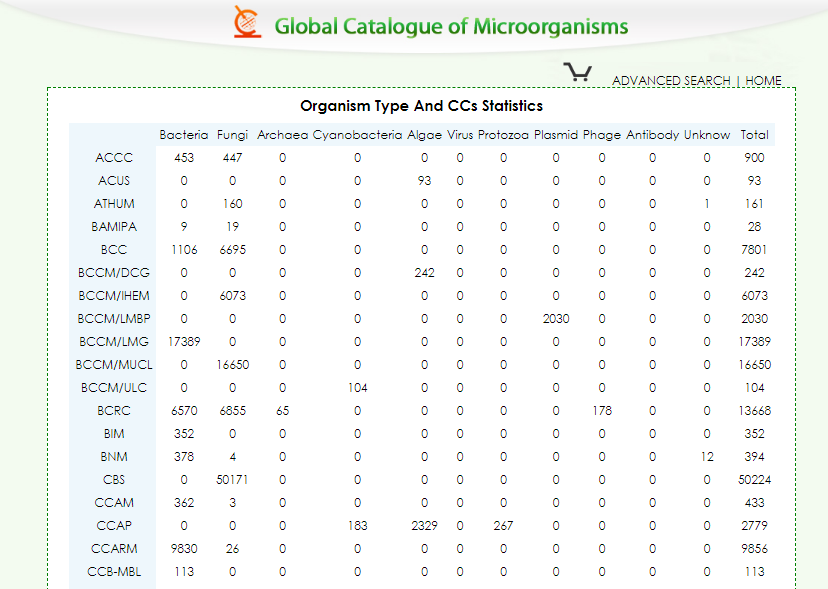The height and width of the screenshot is (589, 828).
Task: Select the Phage column header
Action: click(x=602, y=135)
